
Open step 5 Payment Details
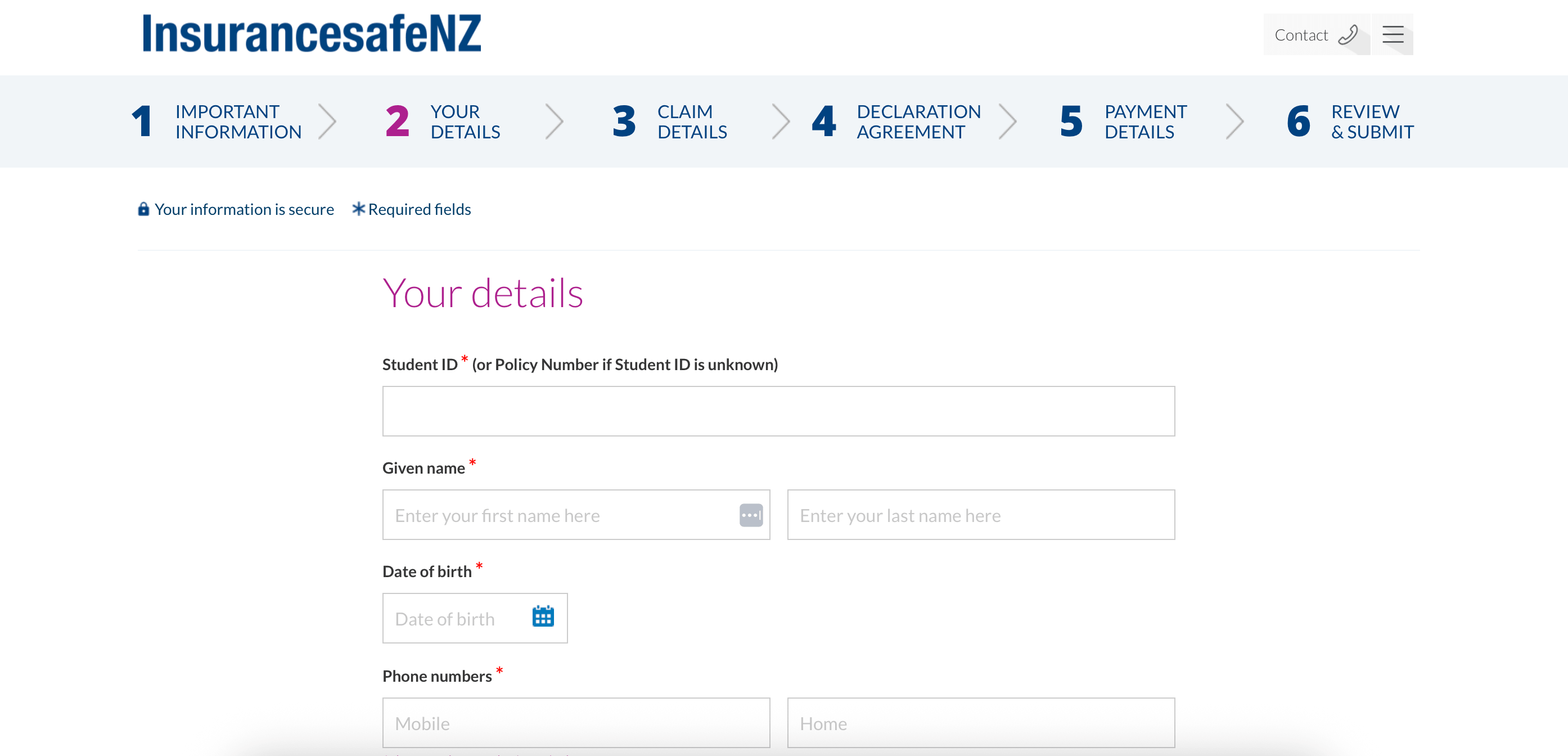[1123, 121]
